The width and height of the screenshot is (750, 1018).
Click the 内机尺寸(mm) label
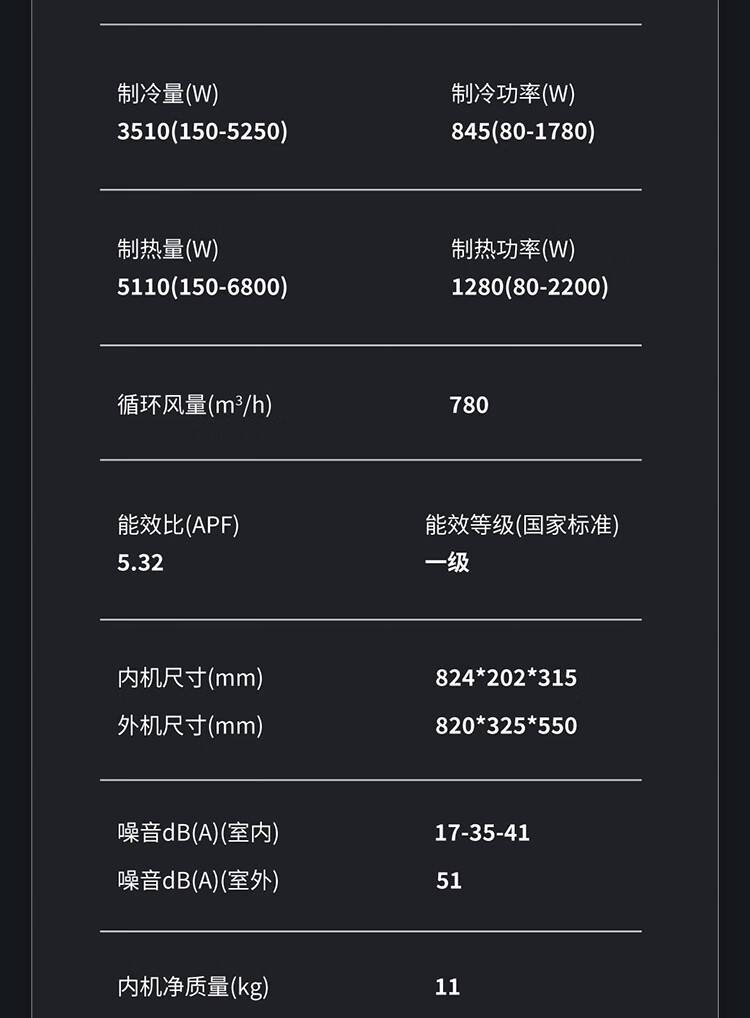190,678
